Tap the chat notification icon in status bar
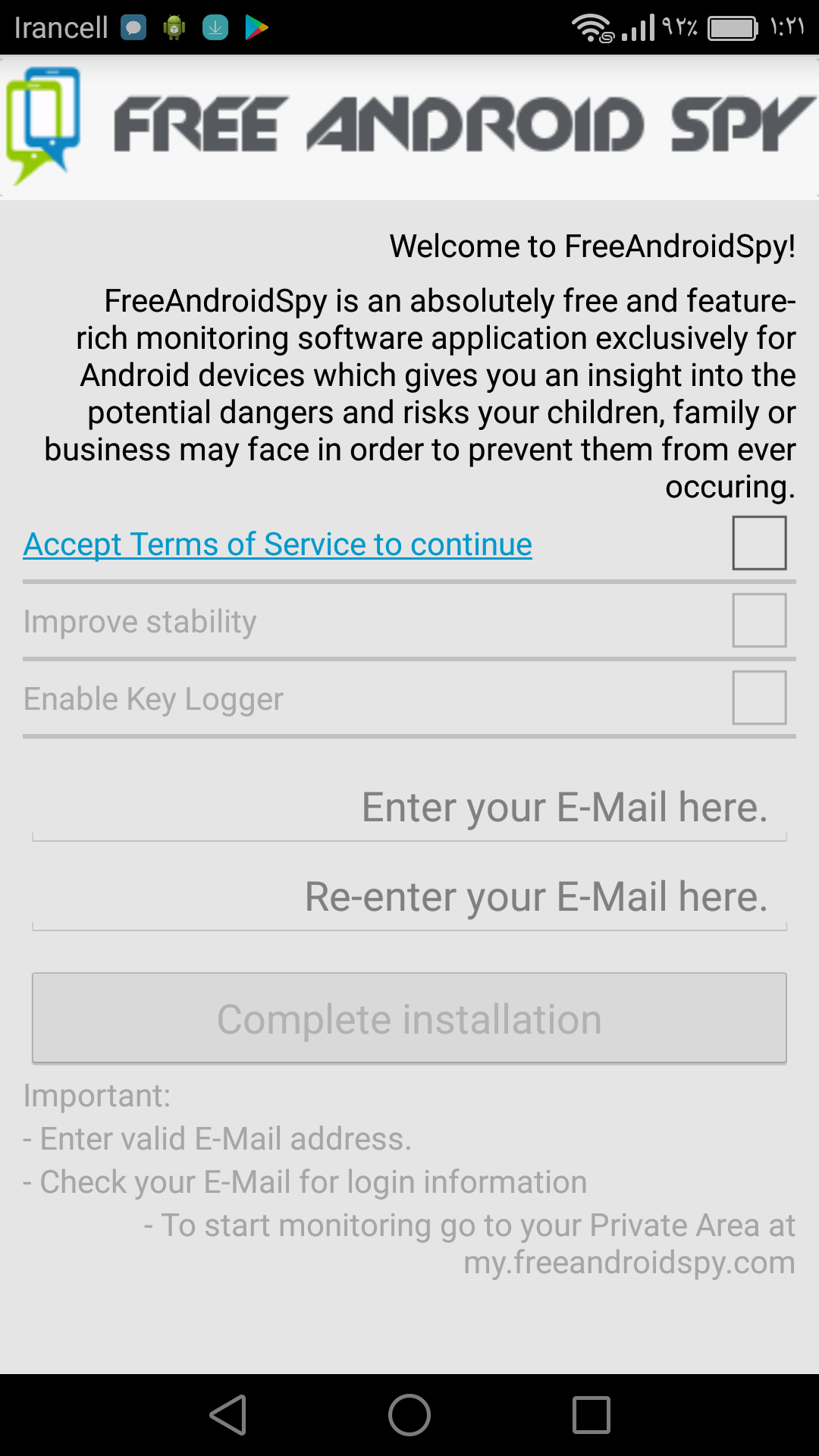Image resolution: width=819 pixels, height=1456 pixels. 133,28
